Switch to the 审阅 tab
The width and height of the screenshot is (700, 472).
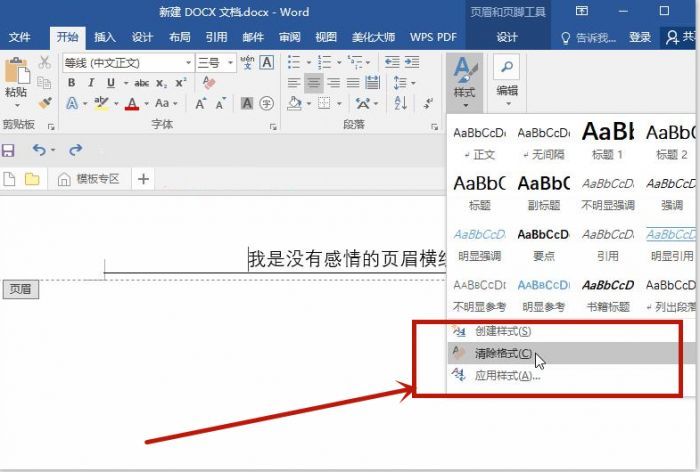point(290,38)
